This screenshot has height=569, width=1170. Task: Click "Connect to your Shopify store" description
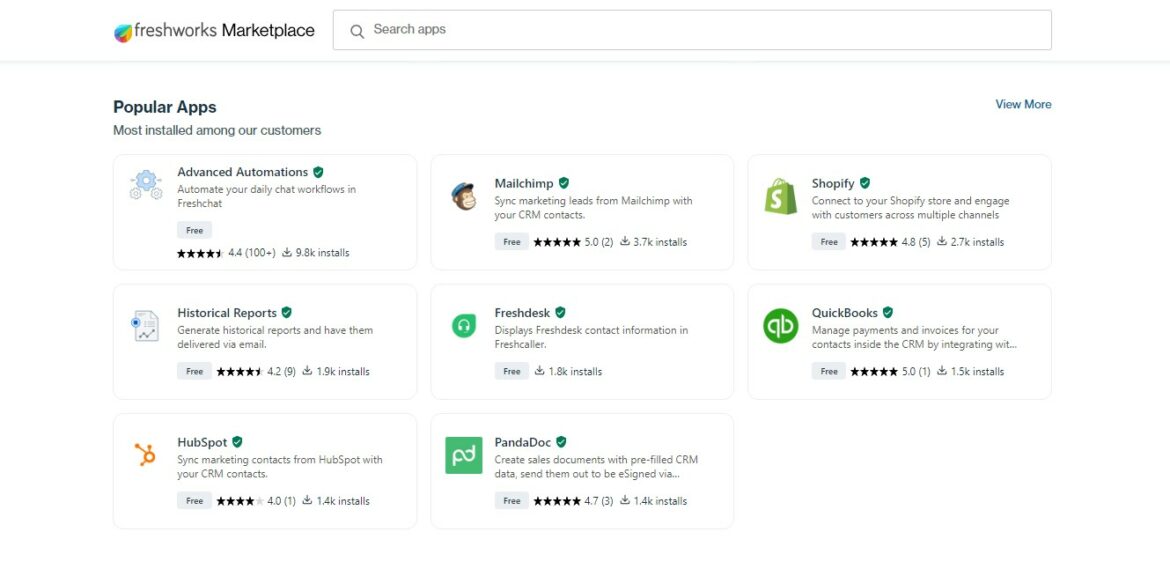(910, 207)
